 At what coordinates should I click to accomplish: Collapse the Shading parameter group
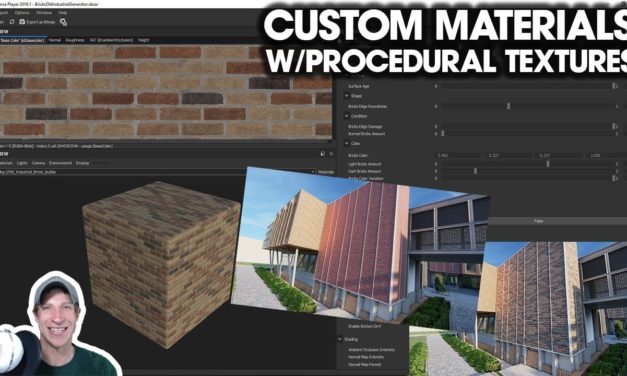[x=340, y=339]
